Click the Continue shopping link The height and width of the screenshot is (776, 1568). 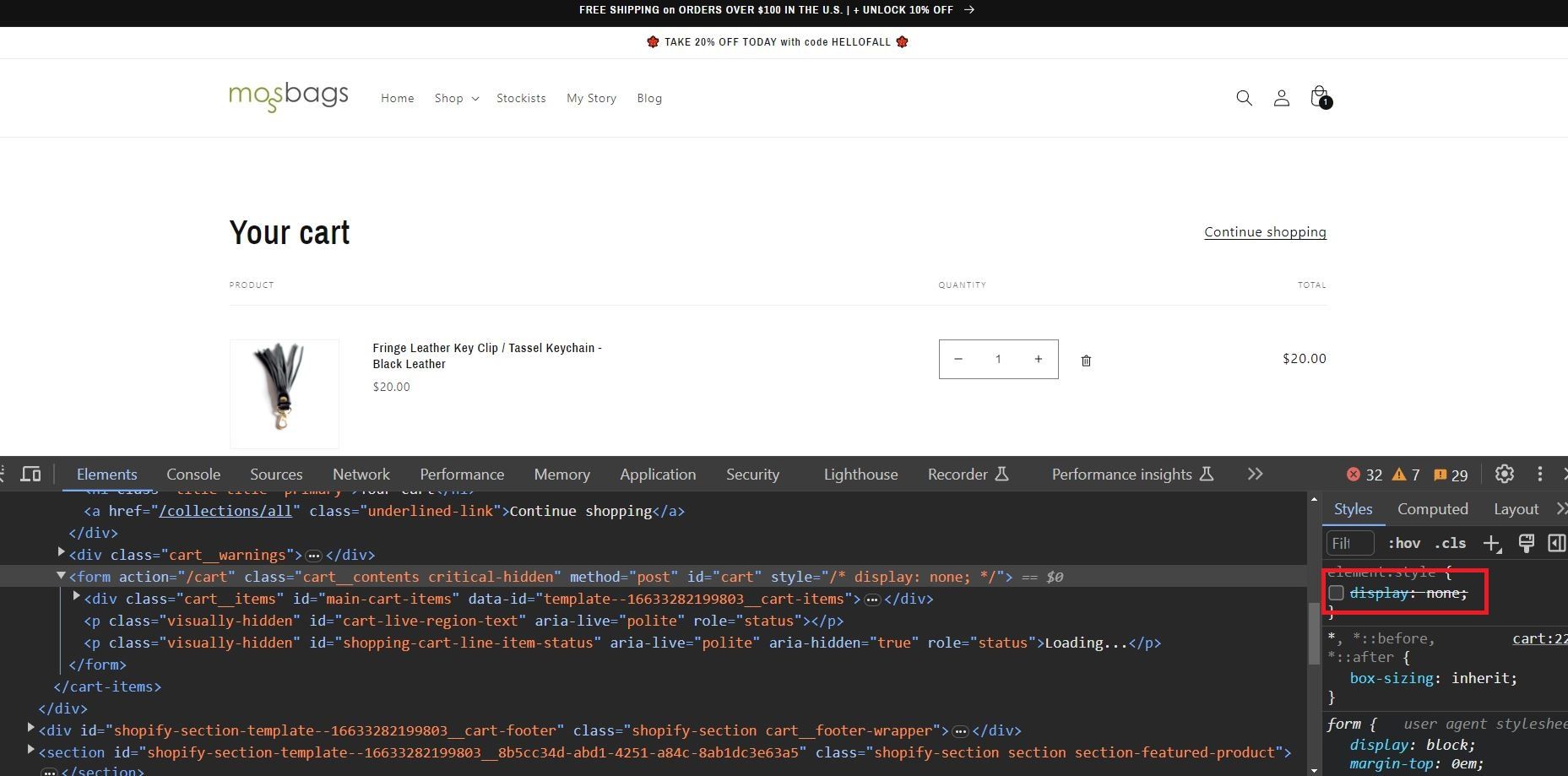[x=1265, y=232]
